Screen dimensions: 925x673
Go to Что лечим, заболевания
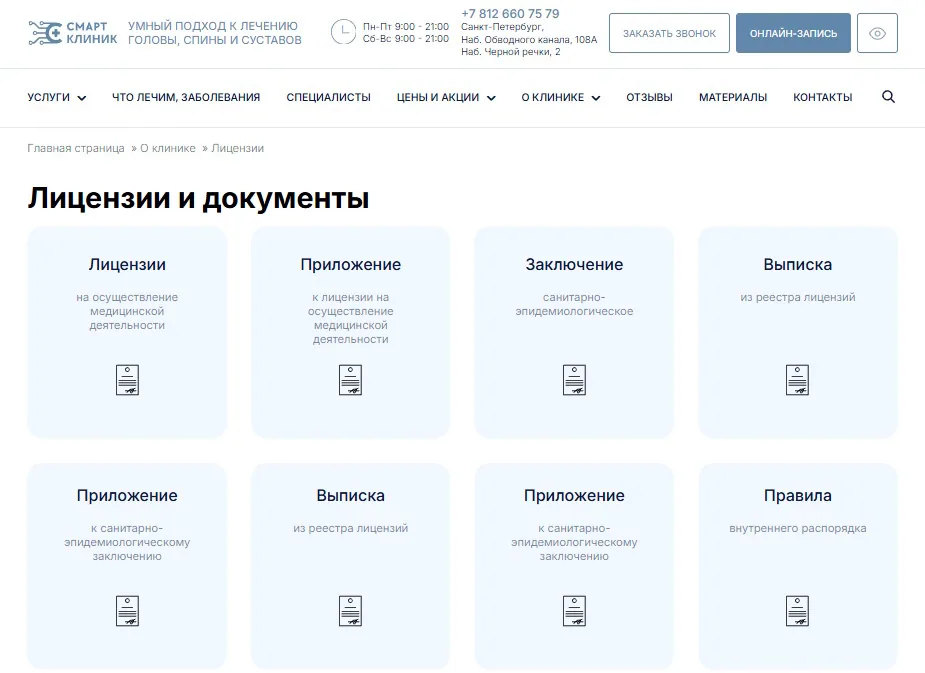point(186,97)
